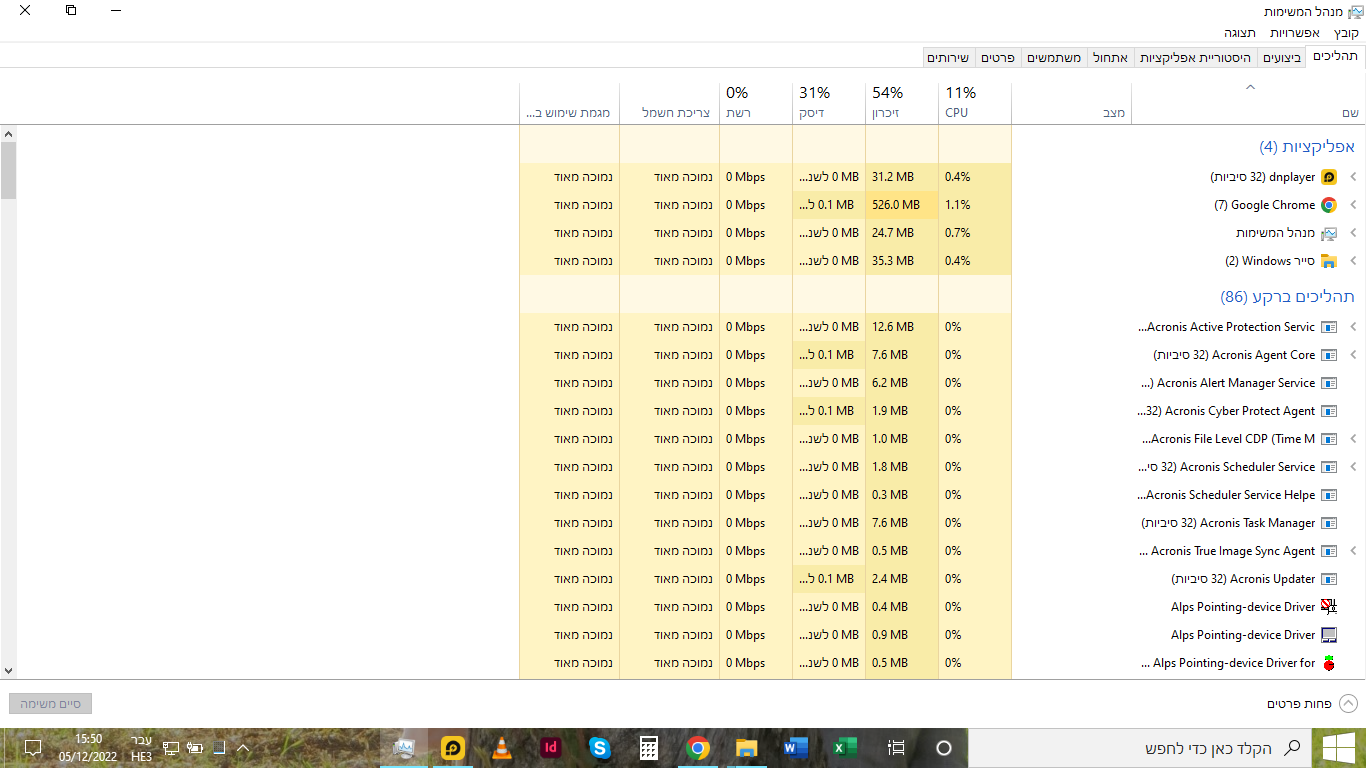1366x768 pixels.
Task: Select the red Alps Pointing-device Driver for icon
Action: 1329,663
